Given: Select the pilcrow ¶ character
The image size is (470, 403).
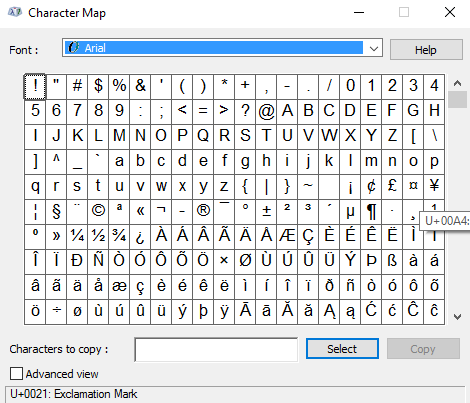Looking at the screenshot, I should [371, 212].
